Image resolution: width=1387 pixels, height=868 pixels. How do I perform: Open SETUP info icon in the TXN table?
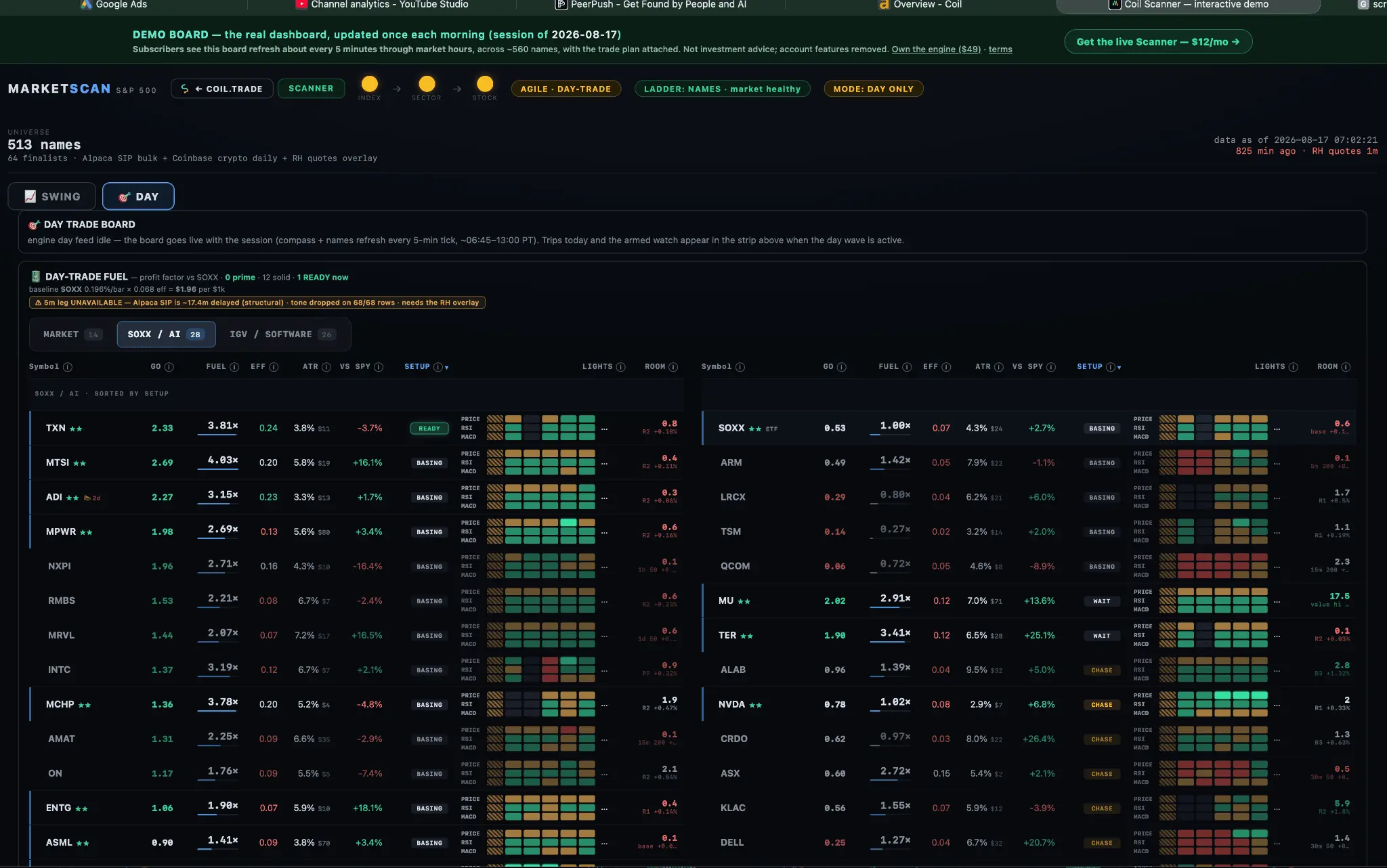(438, 367)
